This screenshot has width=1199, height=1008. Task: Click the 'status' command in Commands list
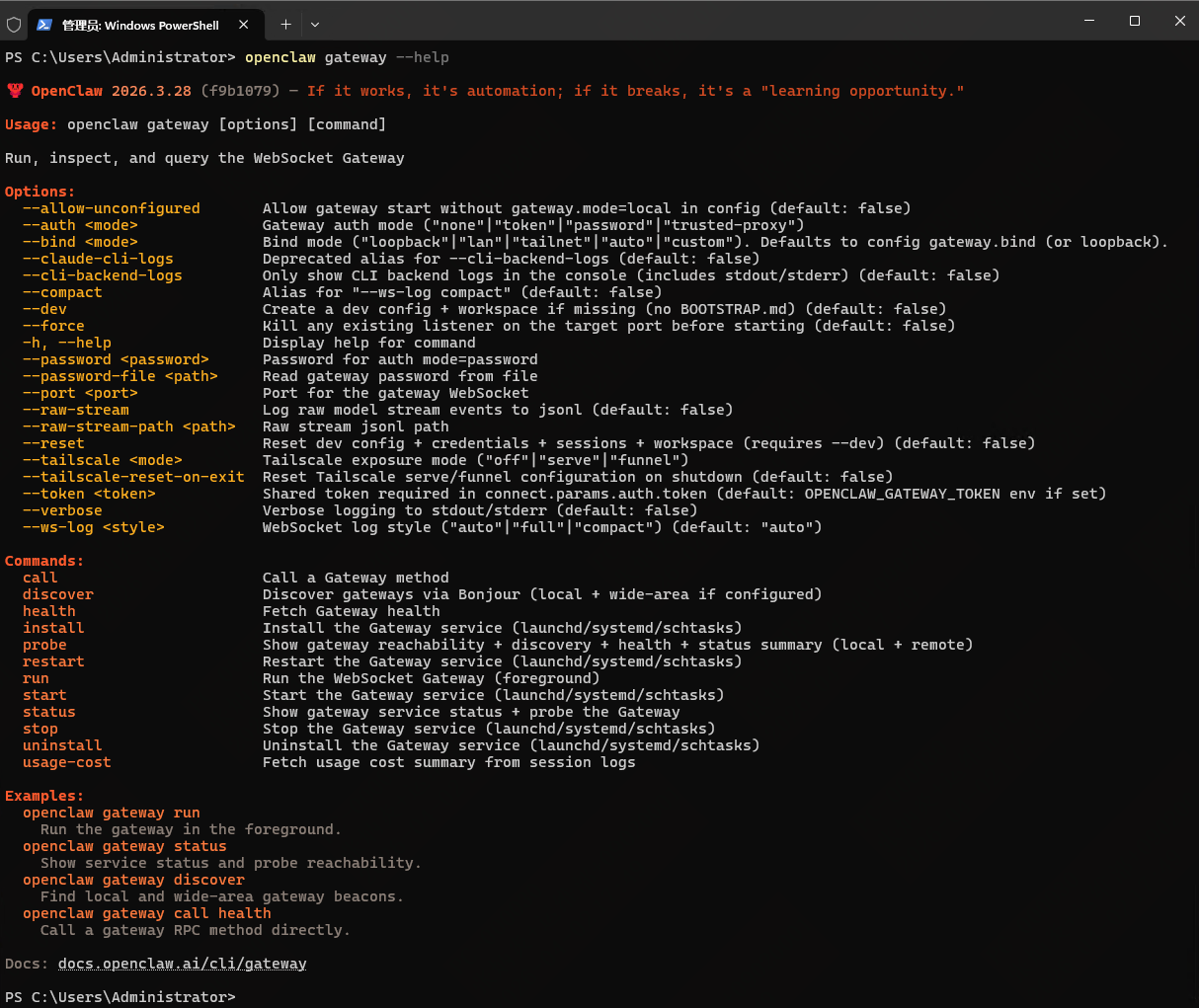tap(49, 712)
